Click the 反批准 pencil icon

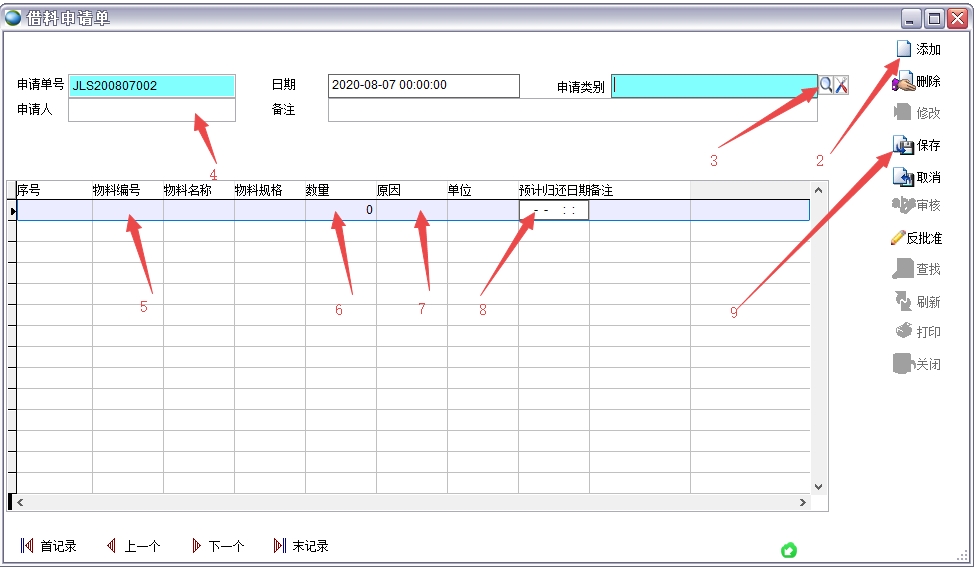[x=898, y=238]
